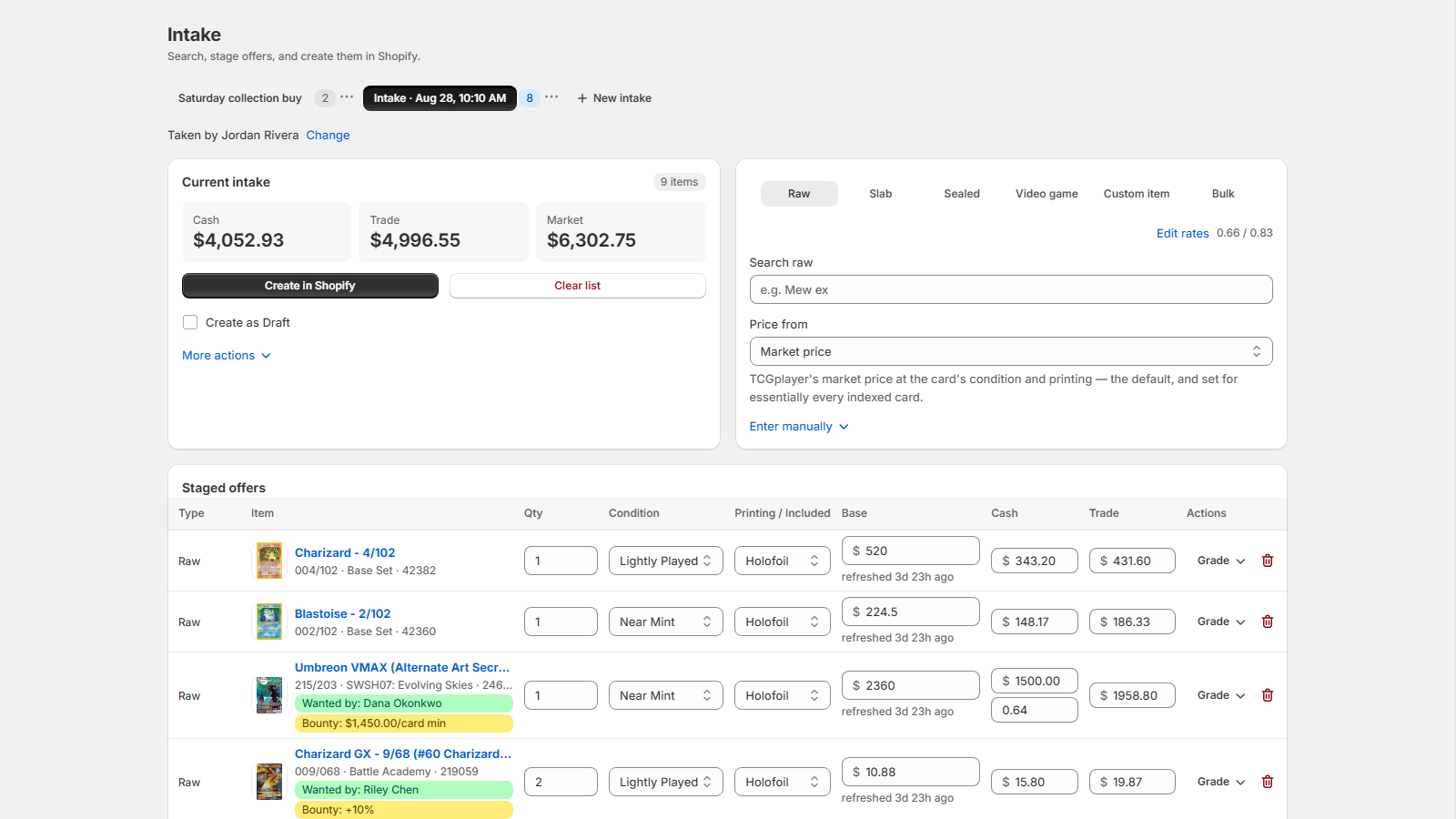
Task: Open the Grade menu for Blastoise 2/102
Action: click(x=1221, y=622)
